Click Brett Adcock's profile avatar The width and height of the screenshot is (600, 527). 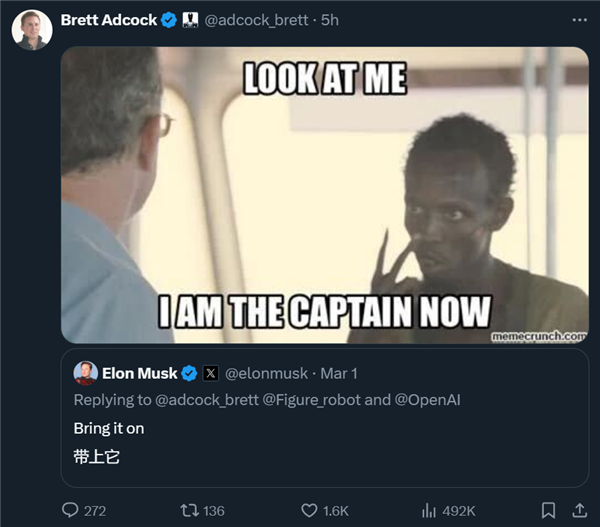coord(31,29)
